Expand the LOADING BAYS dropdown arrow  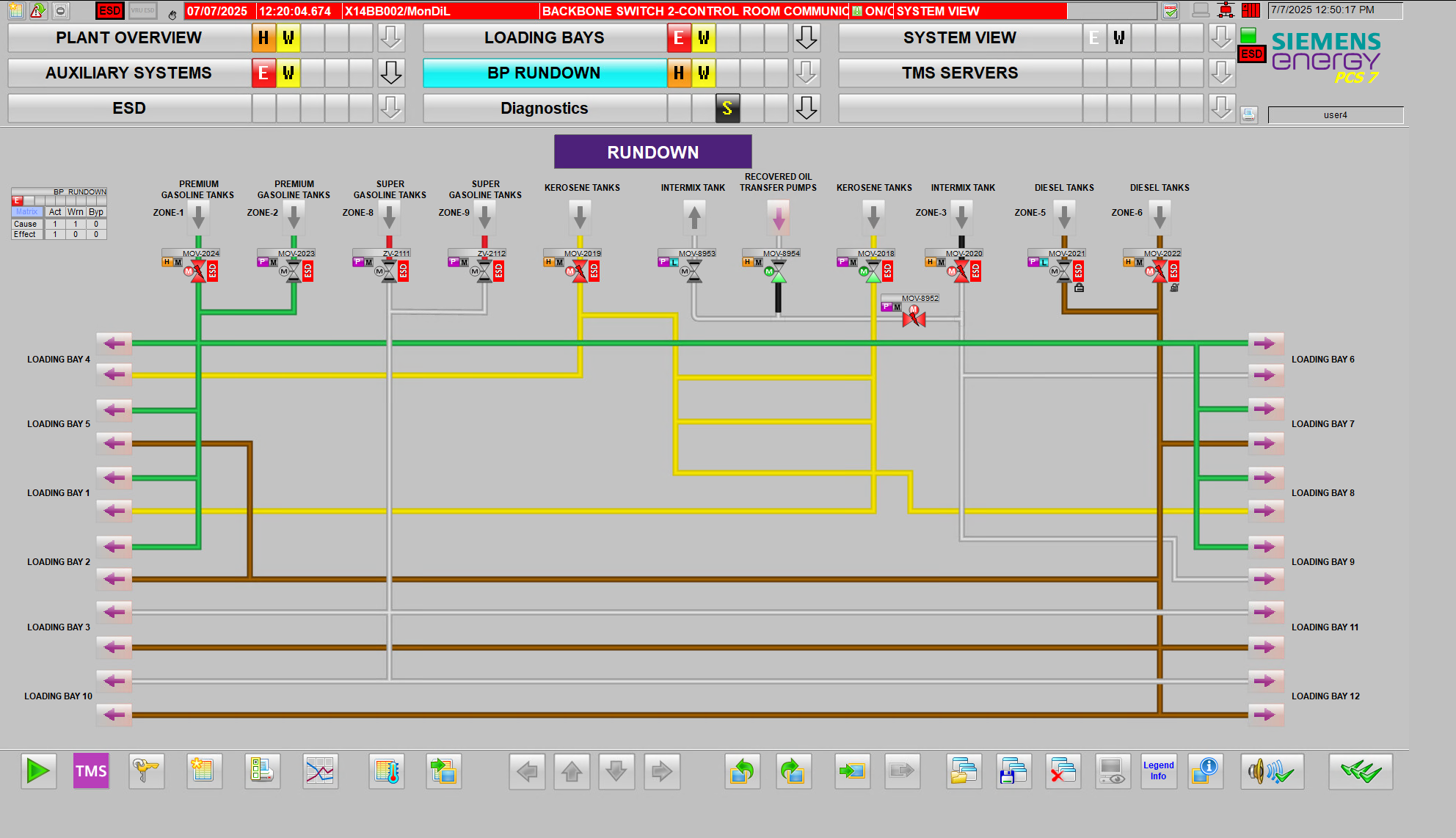tap(807, 37)
